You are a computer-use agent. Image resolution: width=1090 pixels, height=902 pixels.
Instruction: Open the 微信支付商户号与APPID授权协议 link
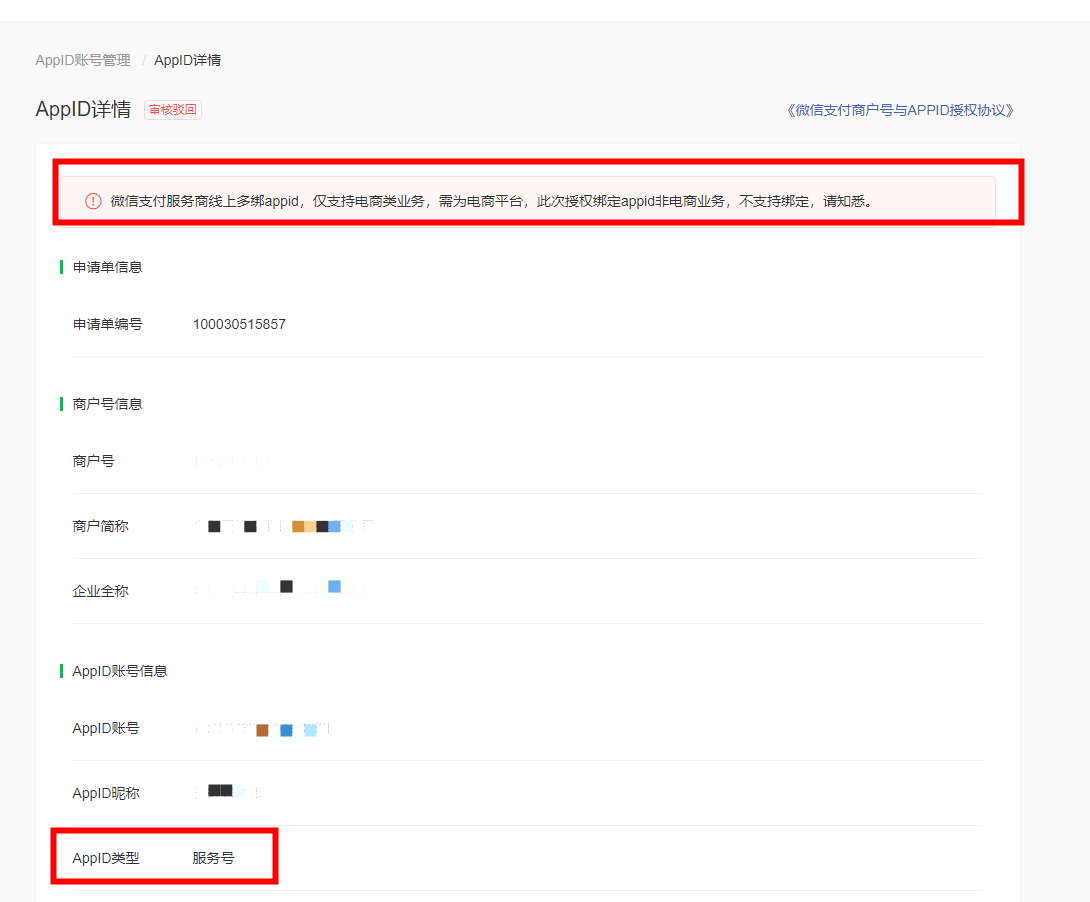point(900,110)
